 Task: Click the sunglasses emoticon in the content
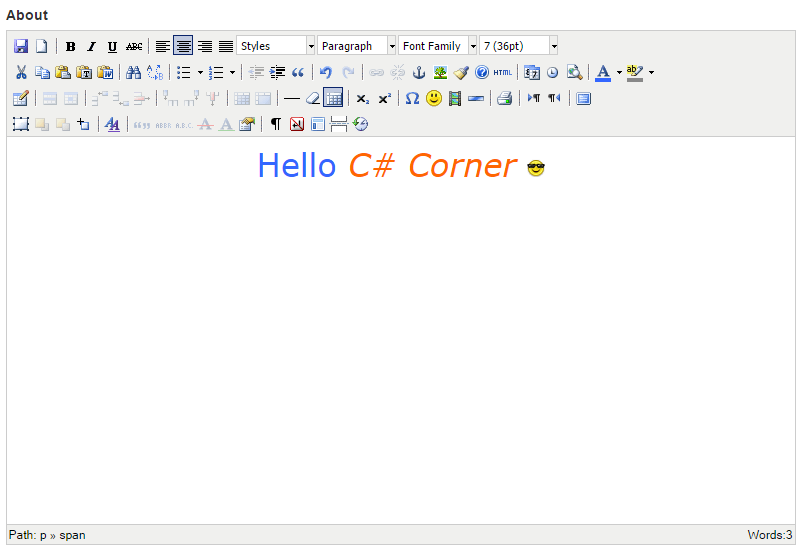[x=536, y=168]
